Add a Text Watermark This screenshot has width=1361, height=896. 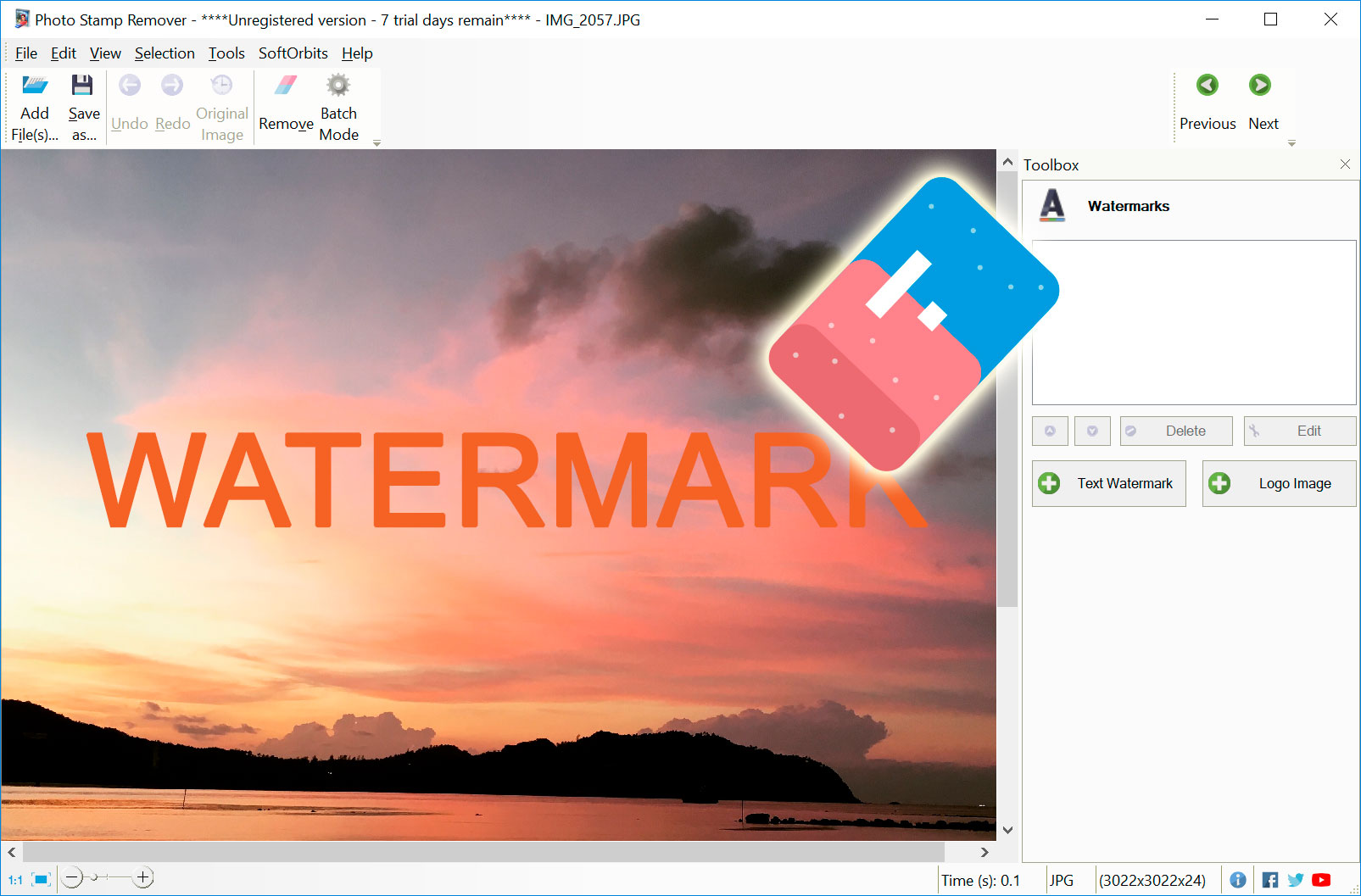tap(1108, 483)
